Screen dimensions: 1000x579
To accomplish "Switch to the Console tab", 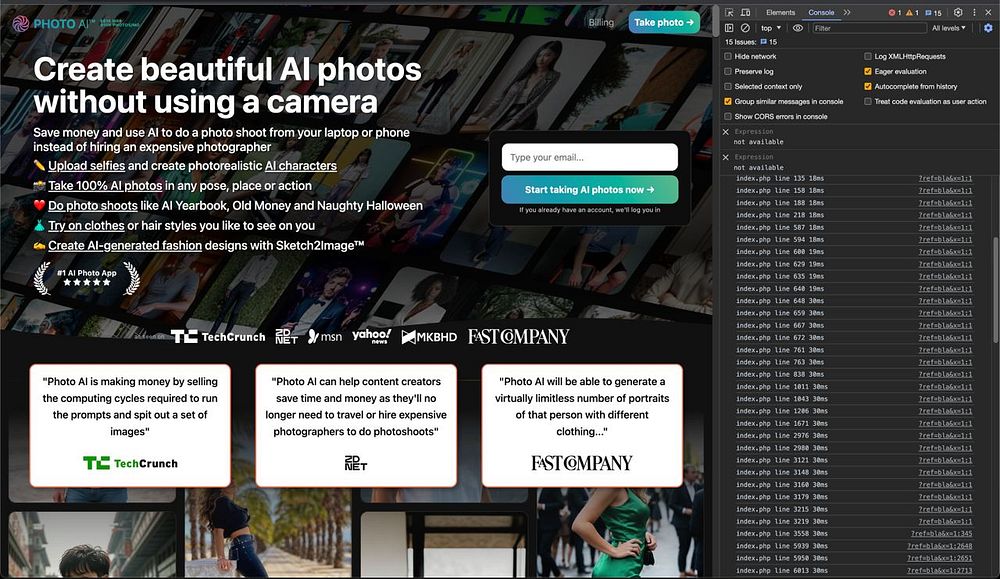I will [821, 12].
